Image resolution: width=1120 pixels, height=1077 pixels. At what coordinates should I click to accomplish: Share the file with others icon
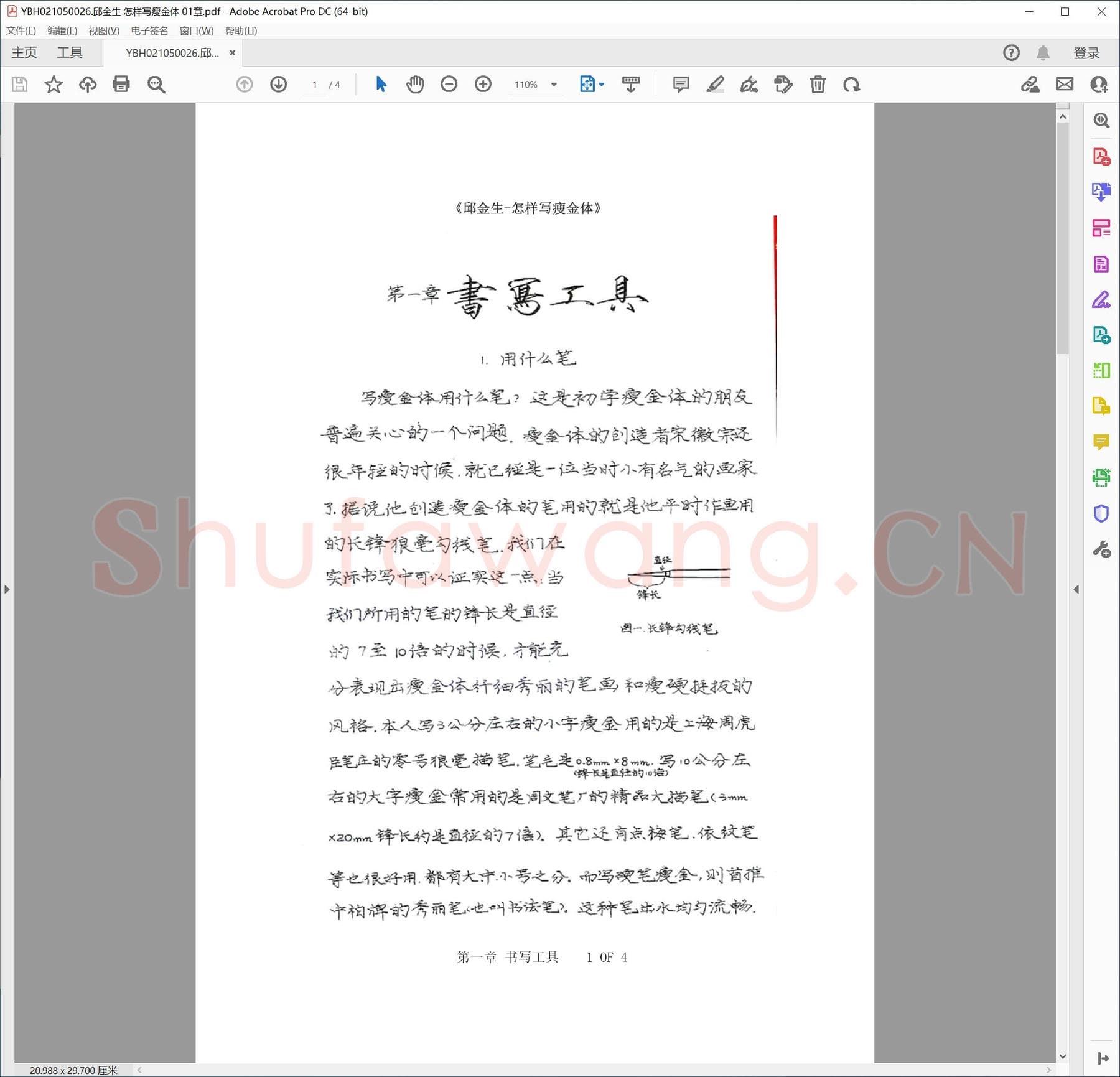[x=1099, y=84]
